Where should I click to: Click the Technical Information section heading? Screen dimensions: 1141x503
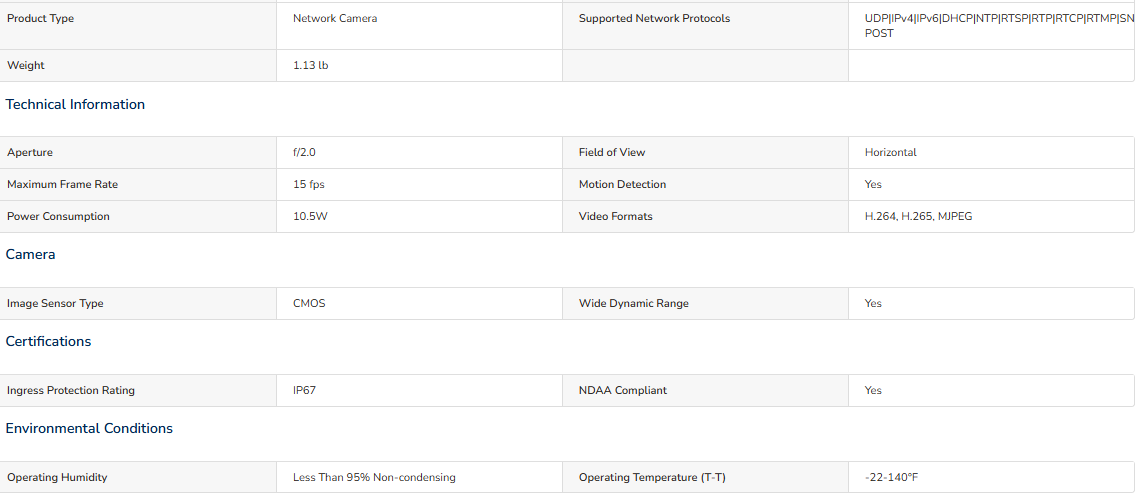[75, 104]
